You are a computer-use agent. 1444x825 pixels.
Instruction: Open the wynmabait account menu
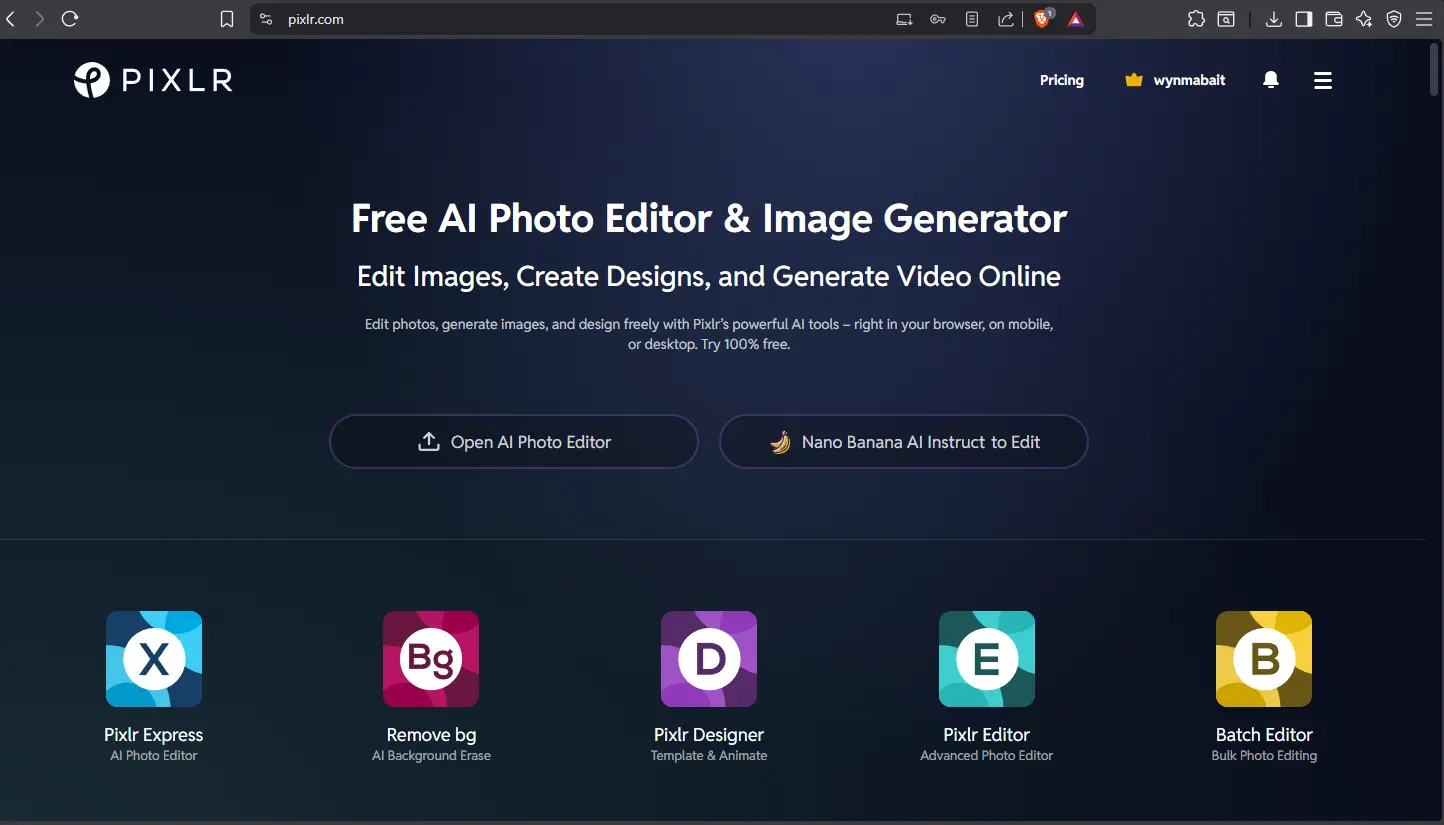coord(1189,80)
